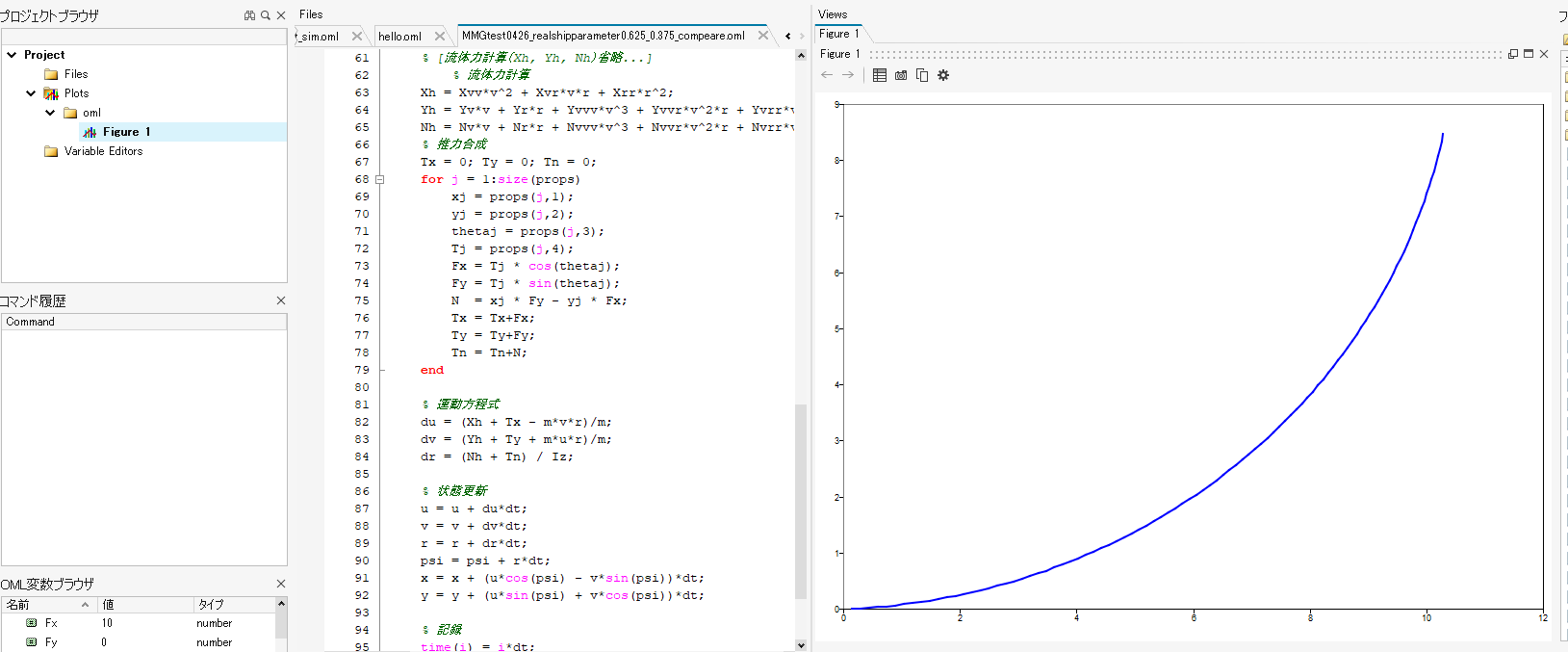The height and width of the screenshot is (652, 1568).
Task: Close the Figure 1 pane
Action: (x=1544, y=54)
